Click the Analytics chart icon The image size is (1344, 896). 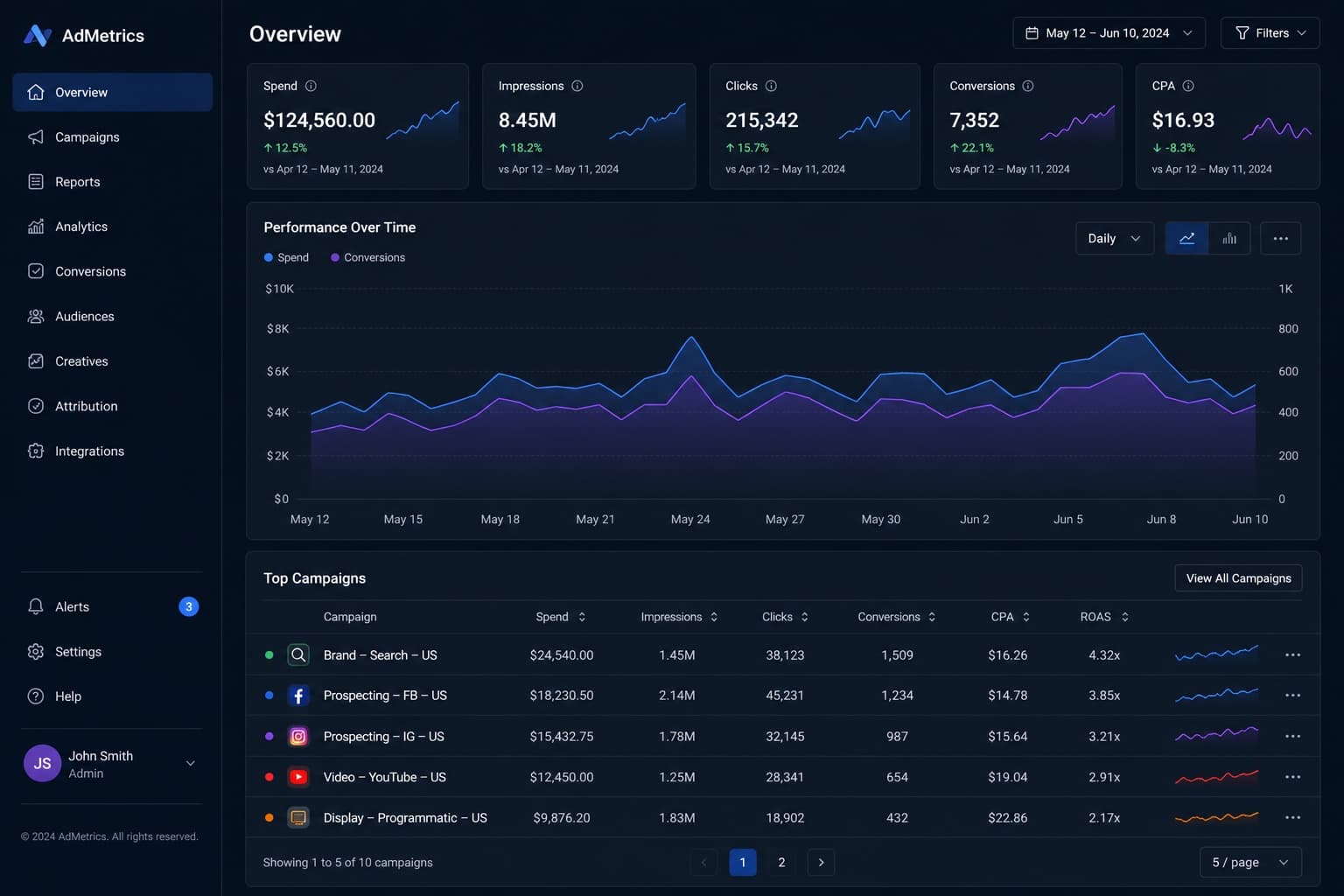36,227
